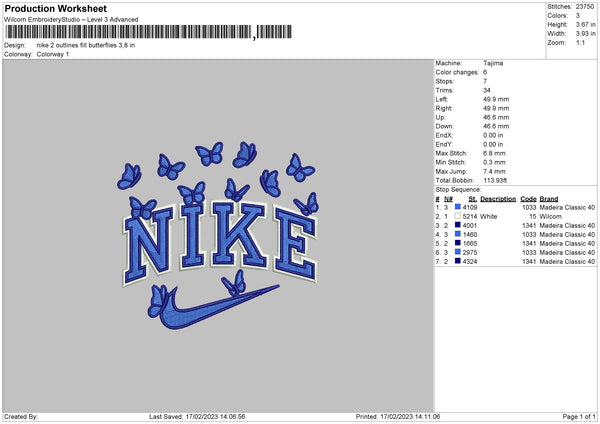Viewport: 600px width, 424px height.
Task: Click the dark navy swatch for thread 4001
Action: pyautogui.click(x=457, y=225)
